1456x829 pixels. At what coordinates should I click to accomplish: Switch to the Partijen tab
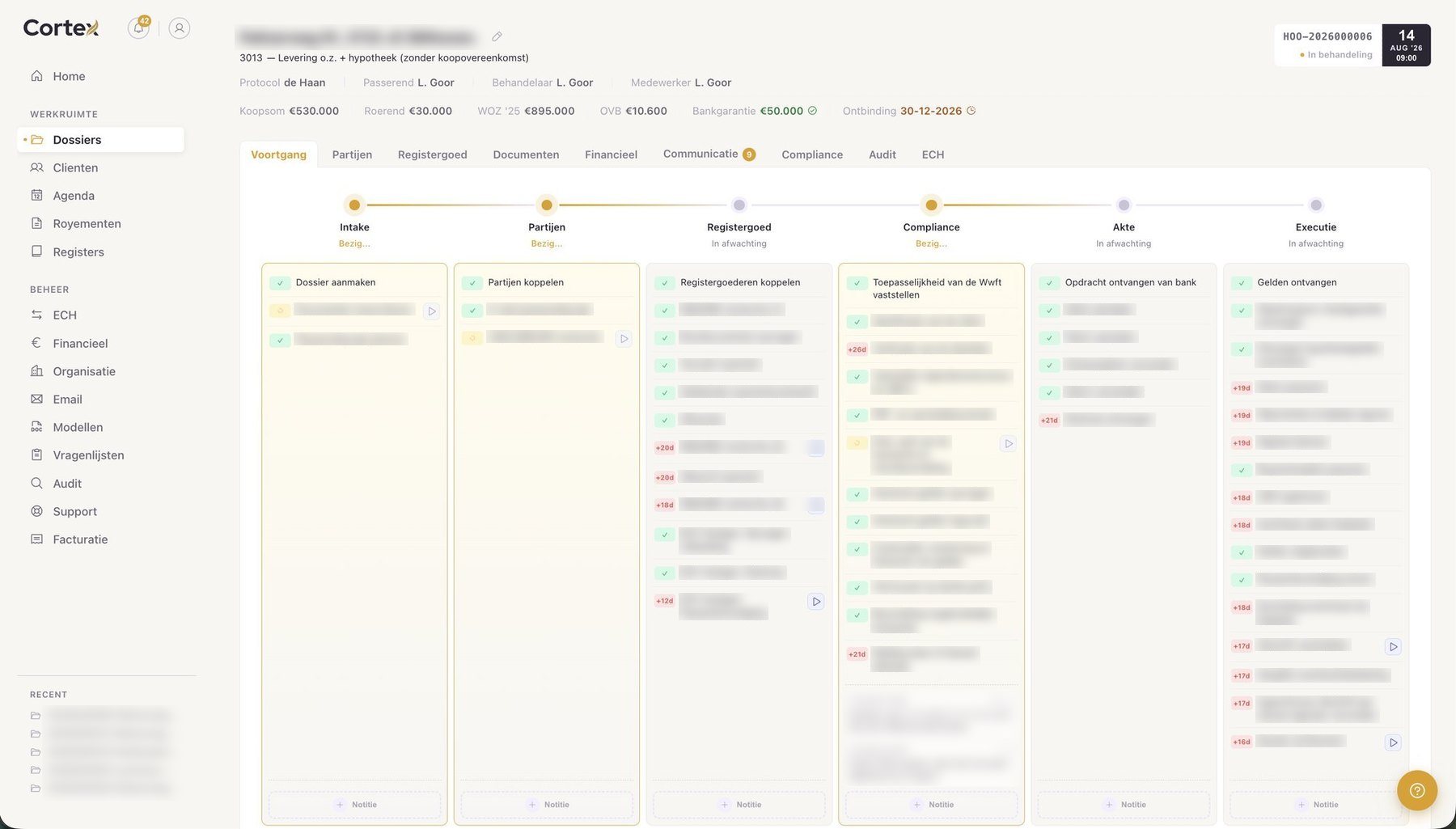pyautogui.click(x=352, y=154)
